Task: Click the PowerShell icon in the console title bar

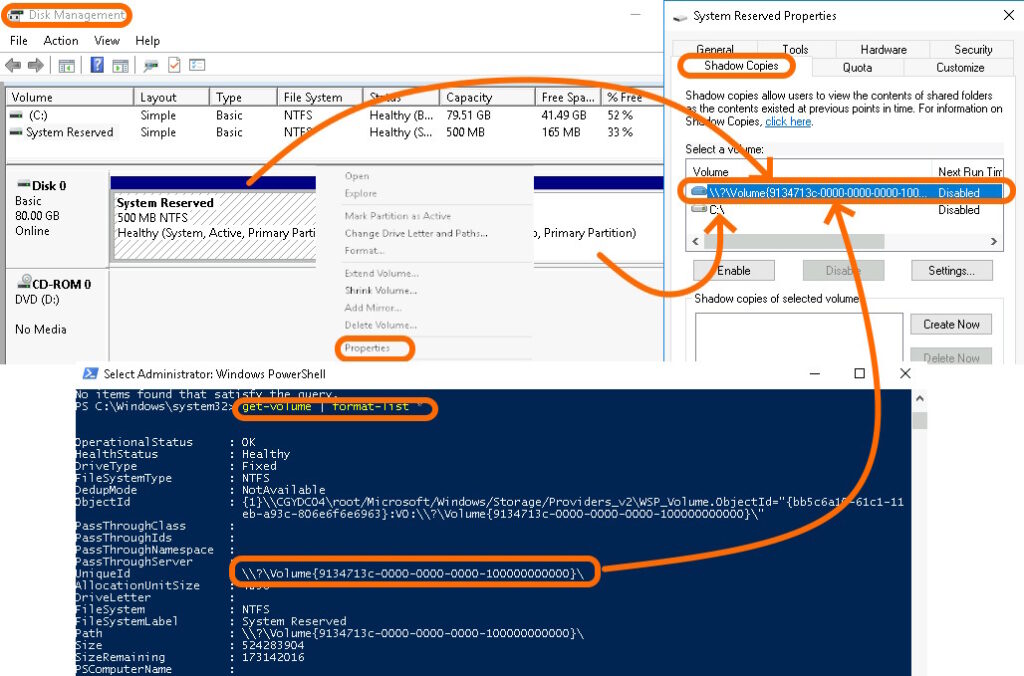Action: pyautogui.click(x=90, y=374)
